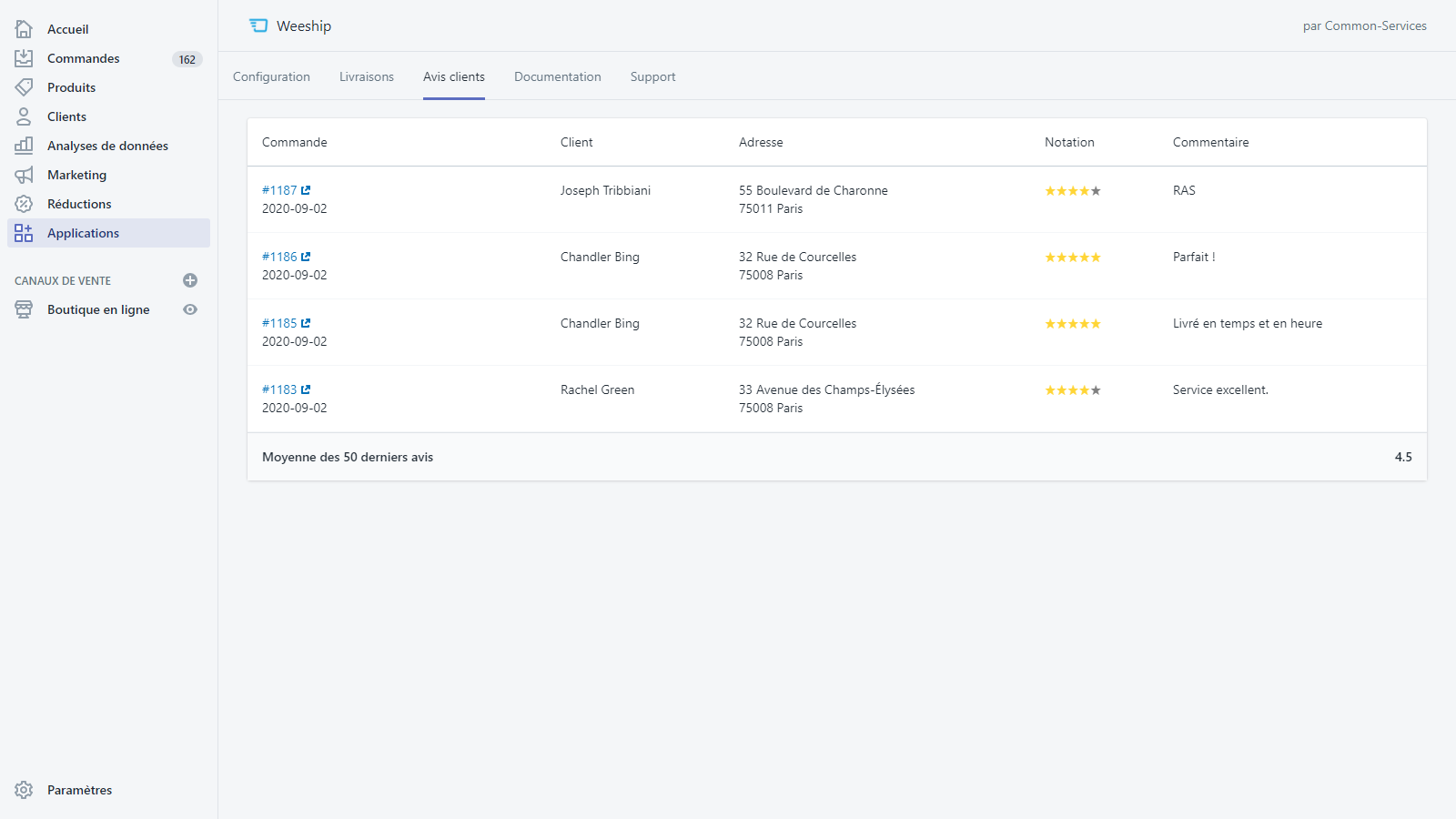Image resolution: width=1456 pixels, height=819 pixels.
Task: Click the Clients person icon
Action: click(x=24, y=116)
